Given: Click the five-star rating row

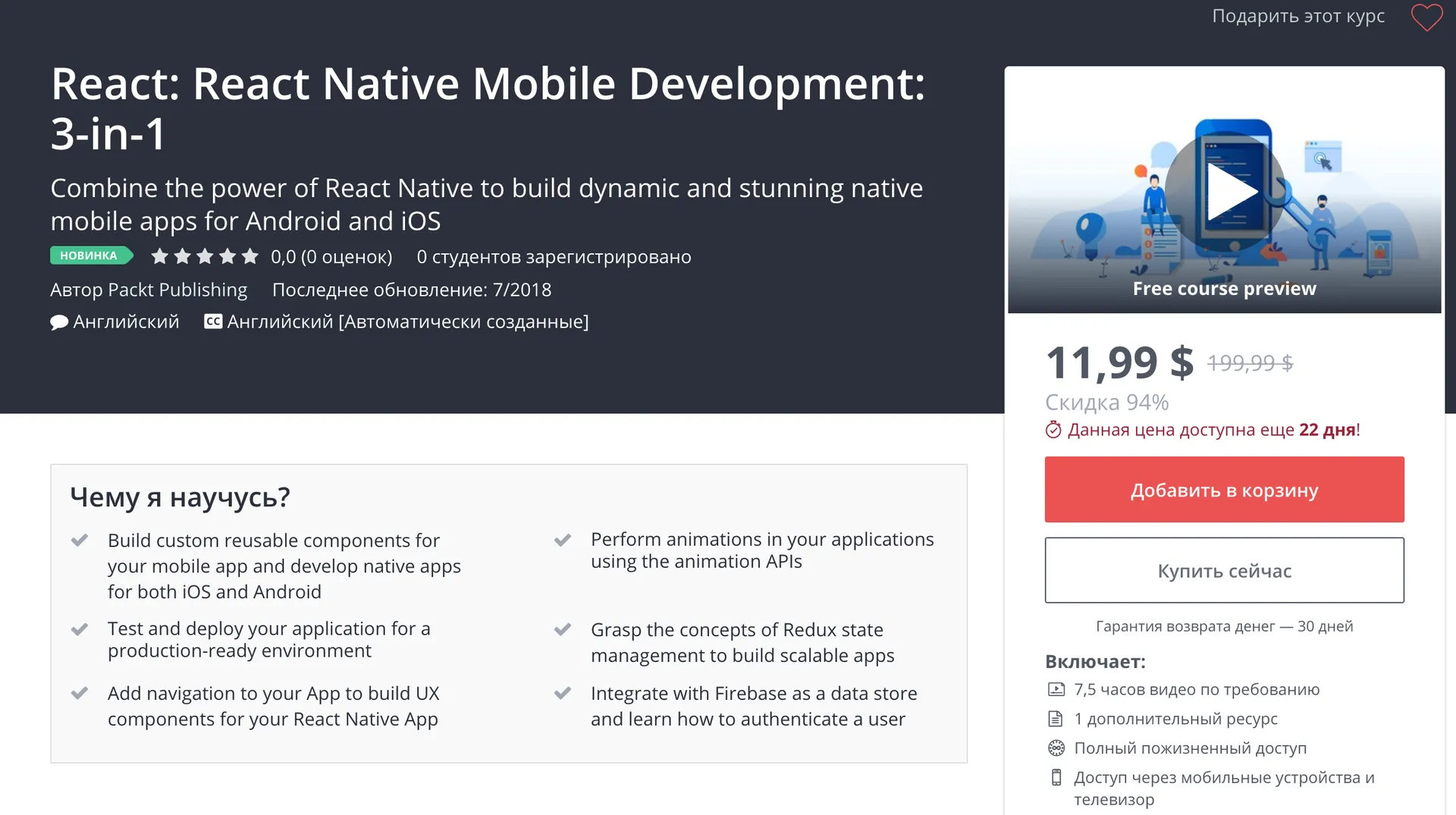Looking at the screenshot, I should coord(205,256).
